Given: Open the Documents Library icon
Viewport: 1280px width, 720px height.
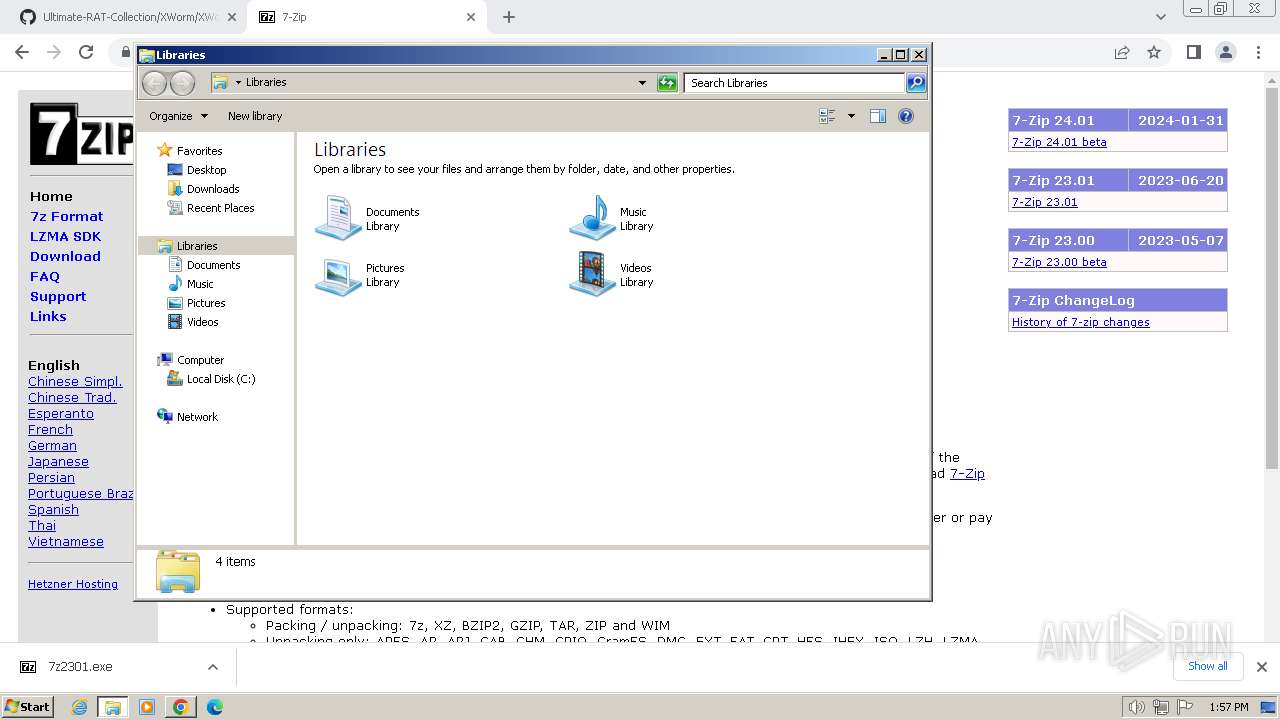Looking at the screenshot, I should click(368, 218).
